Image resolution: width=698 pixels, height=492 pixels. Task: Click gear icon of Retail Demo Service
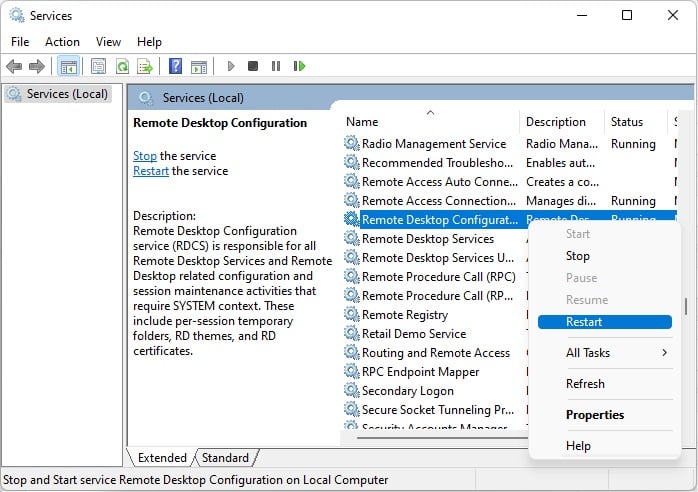(352, 333)
